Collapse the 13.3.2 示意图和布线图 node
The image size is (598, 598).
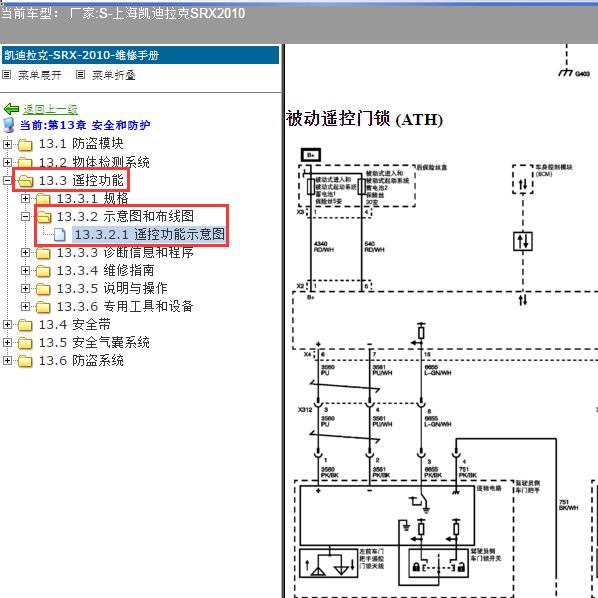[x=25, y=216]
